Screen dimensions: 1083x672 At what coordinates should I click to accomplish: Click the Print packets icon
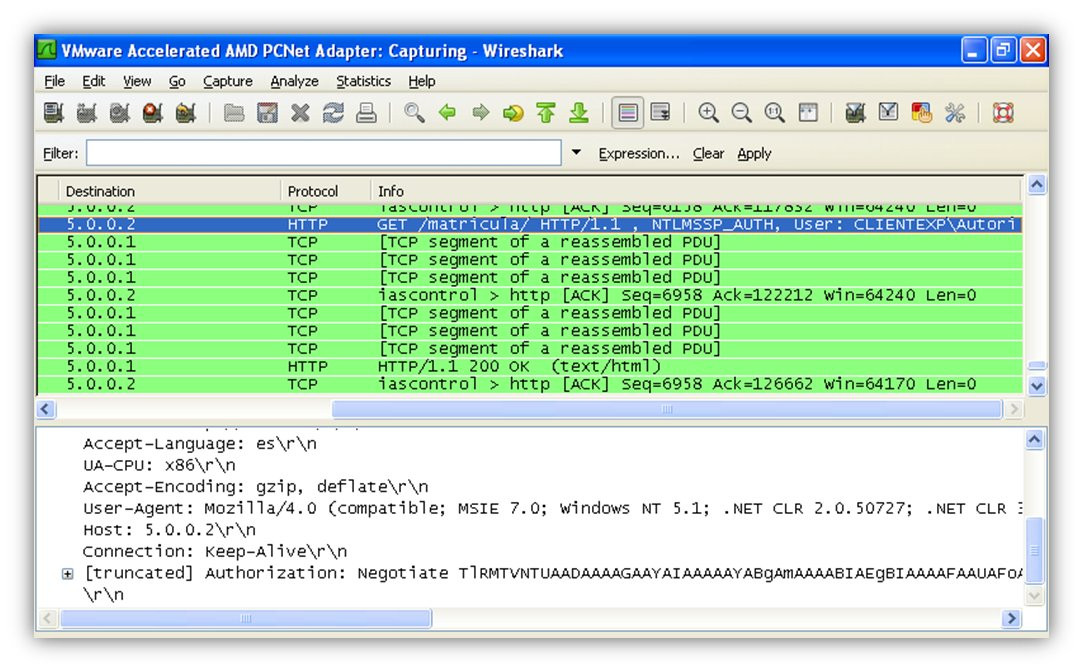click(366, 113)
